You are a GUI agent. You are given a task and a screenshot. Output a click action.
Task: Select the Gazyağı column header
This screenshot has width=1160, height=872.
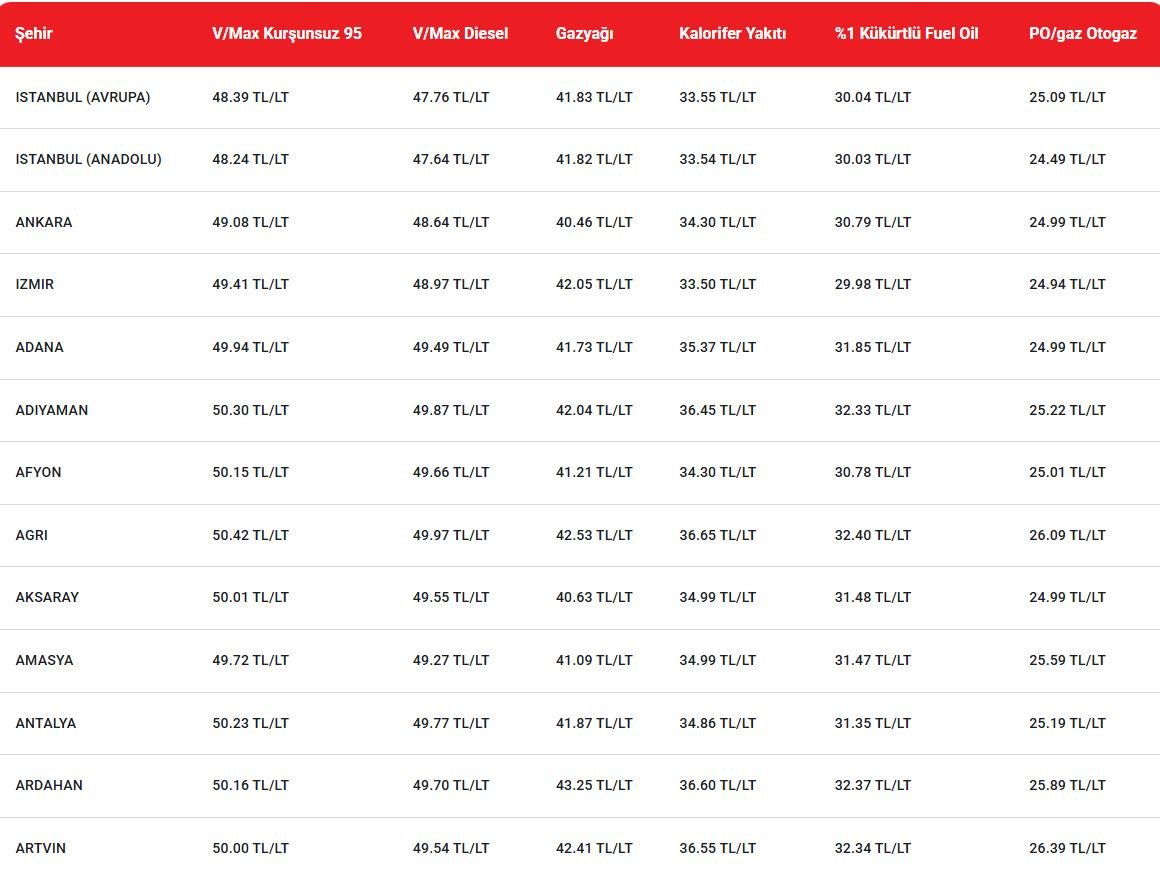click(584, 33)
